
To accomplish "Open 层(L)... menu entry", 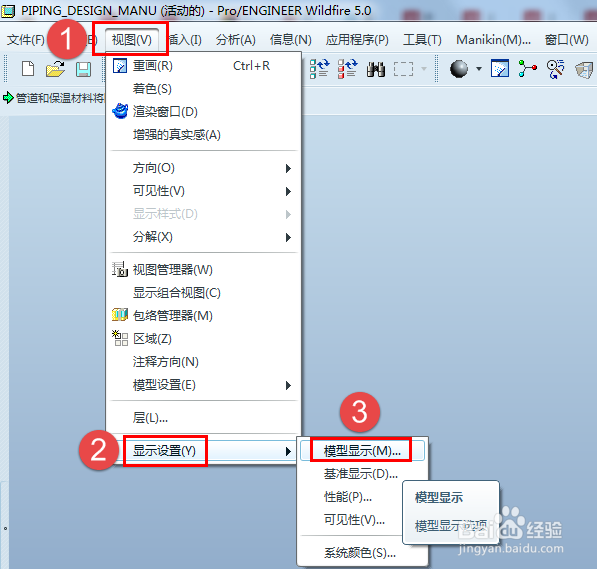I will pyautogui.click(x=203, y=418).
